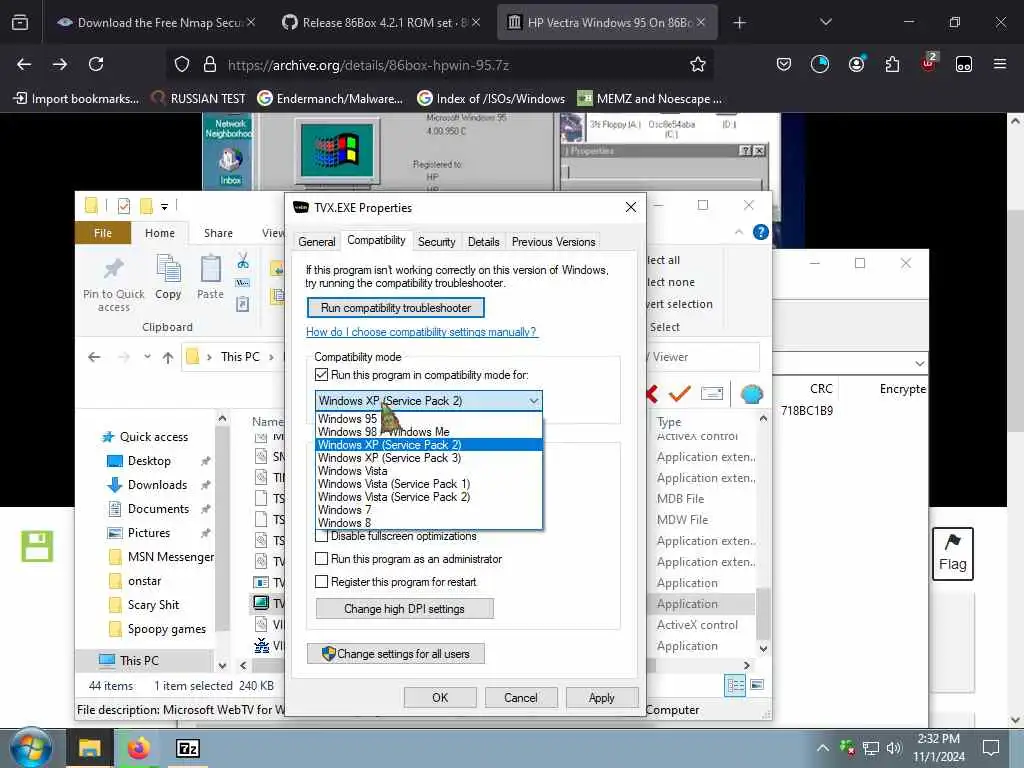Close the TVX.EXE Properties dialog

(x=630, y=207)
